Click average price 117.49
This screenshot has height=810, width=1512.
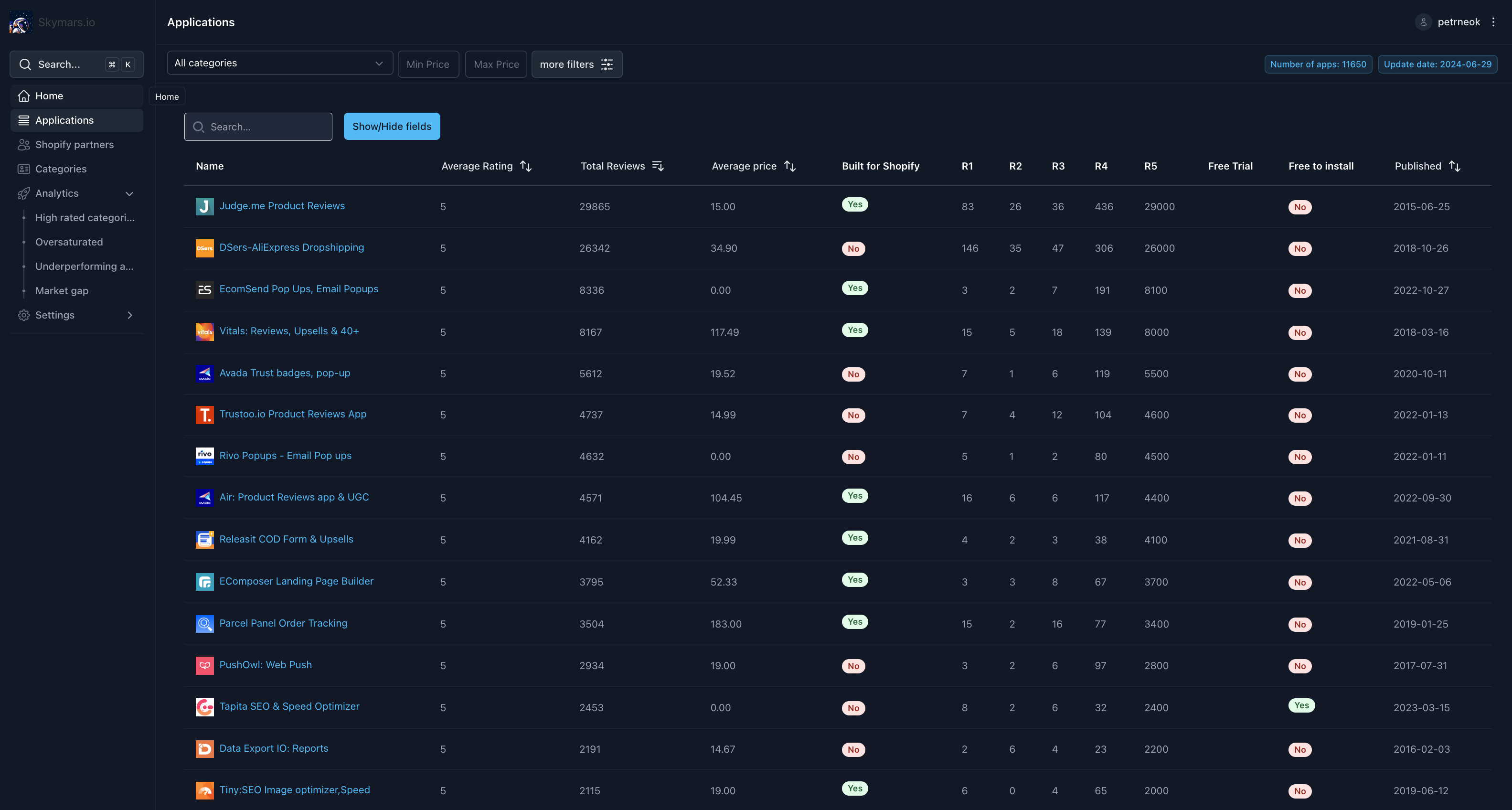tap(724, 332)
